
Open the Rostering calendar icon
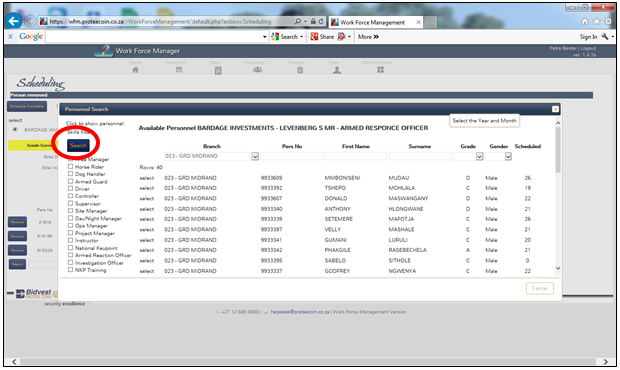[179, 70]
